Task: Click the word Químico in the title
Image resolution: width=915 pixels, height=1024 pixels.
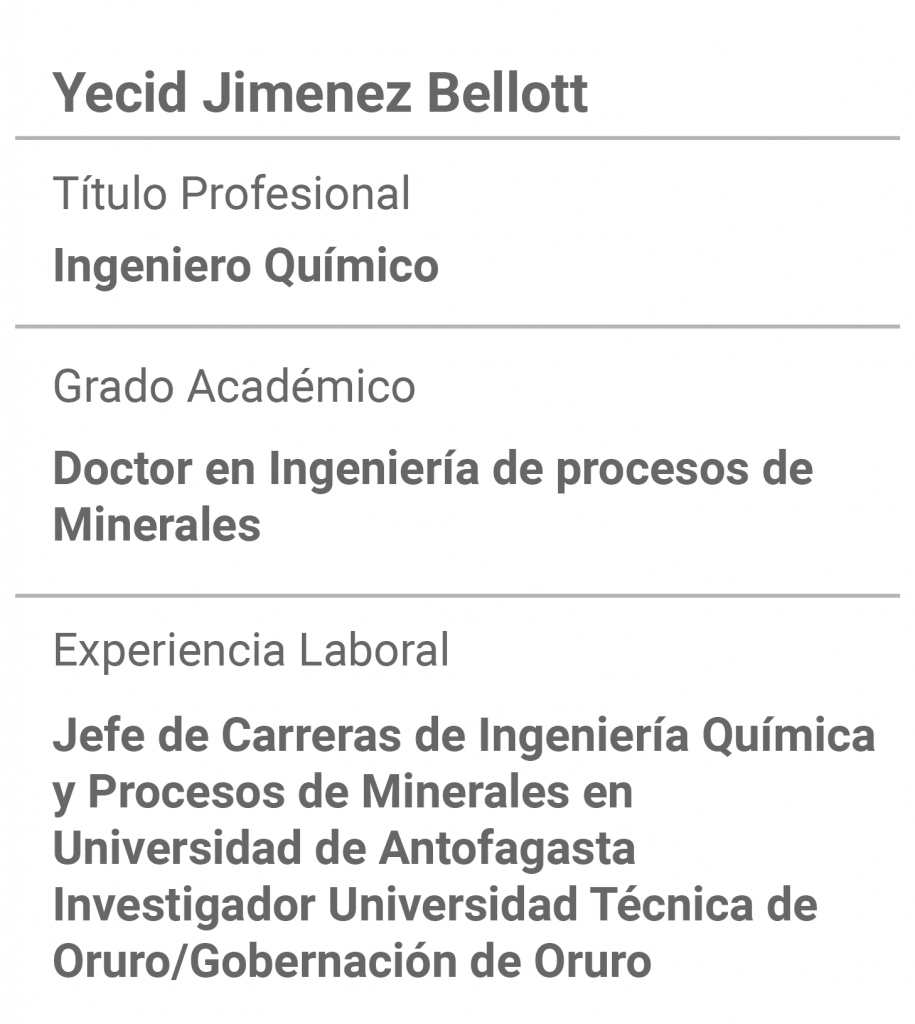Action: [351, 266]
